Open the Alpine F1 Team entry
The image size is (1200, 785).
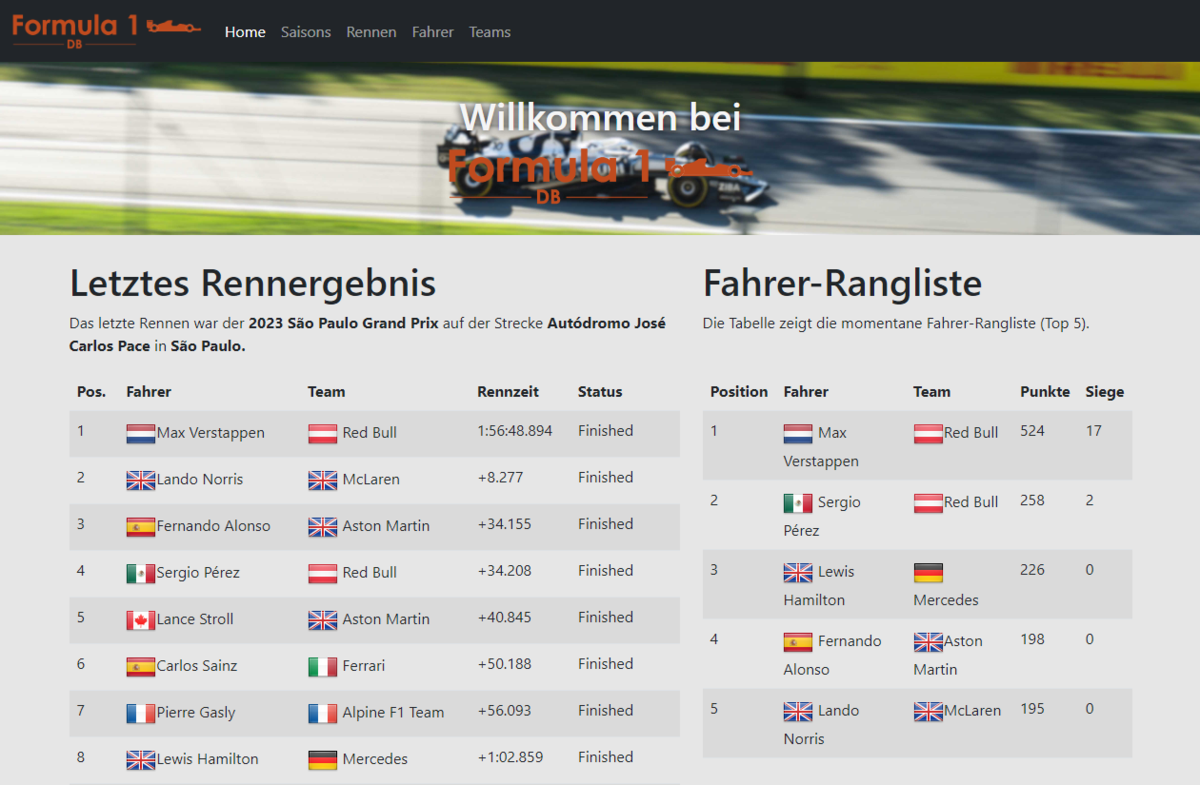point(393,712)
